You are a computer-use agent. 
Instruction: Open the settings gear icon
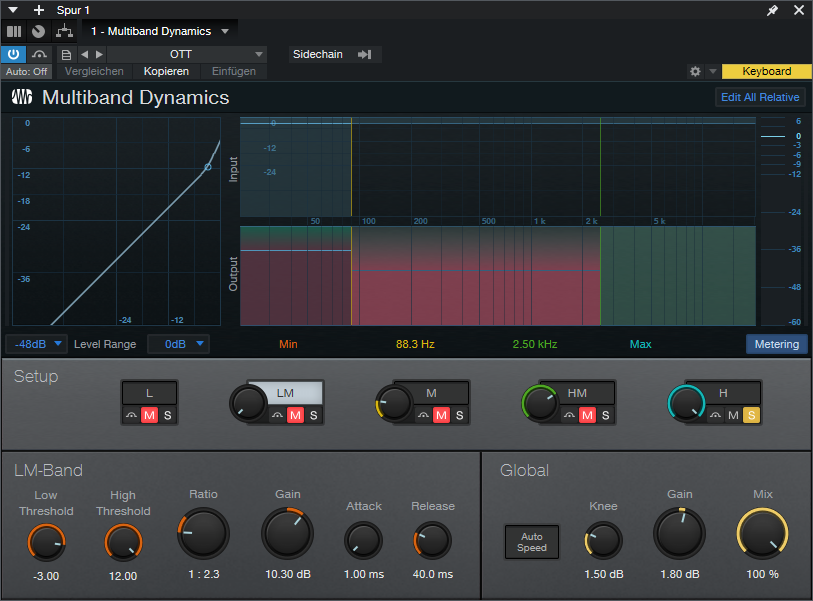click(x=695, y=72)
